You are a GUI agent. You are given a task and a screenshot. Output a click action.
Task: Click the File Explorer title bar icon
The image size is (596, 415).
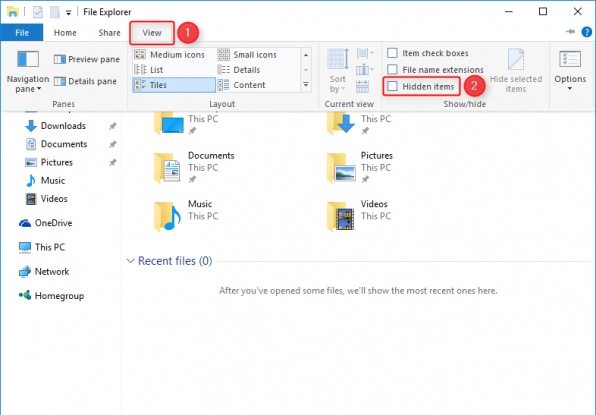(13, 11)
